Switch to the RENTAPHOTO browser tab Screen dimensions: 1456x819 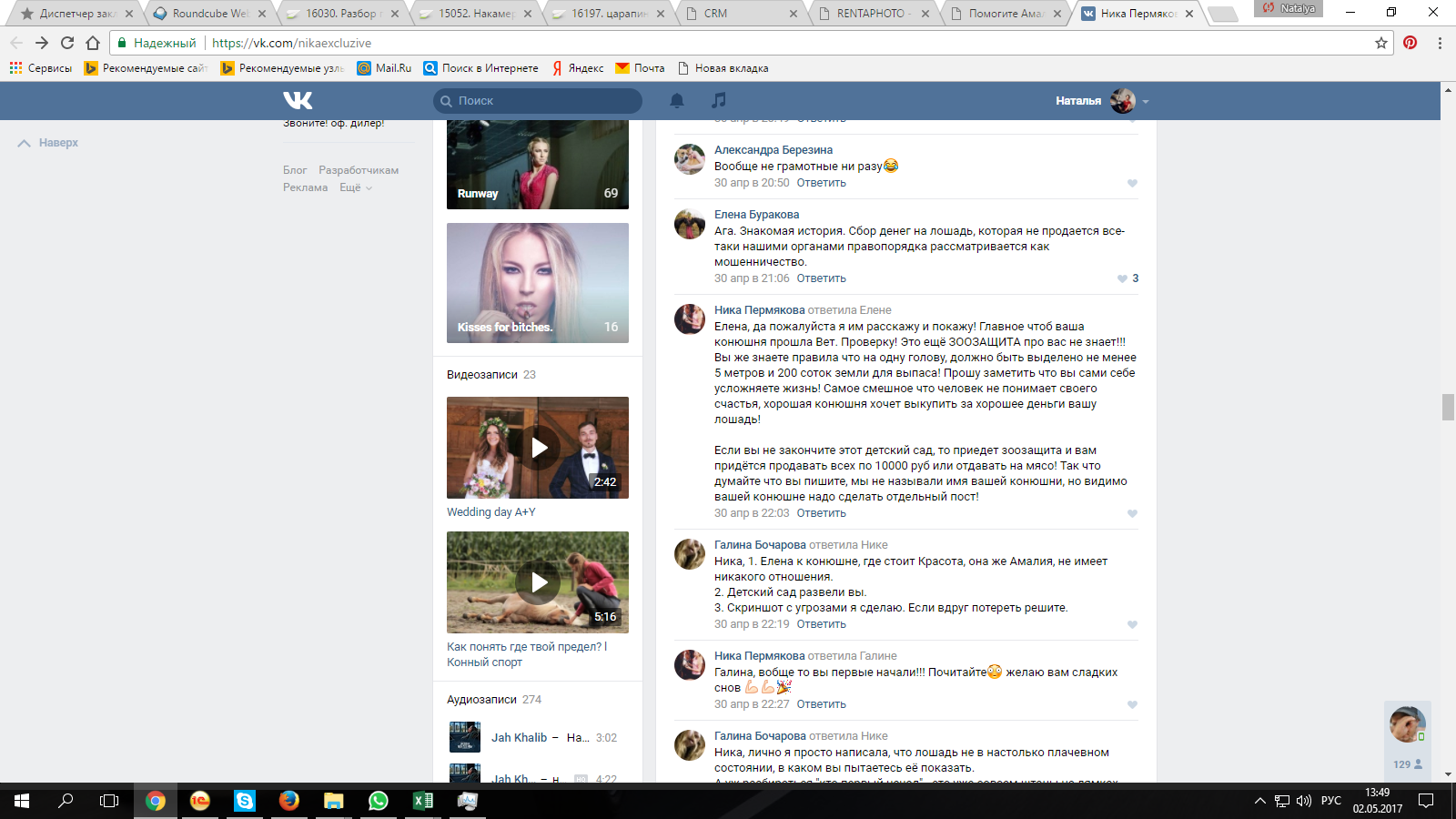[x=870, y=14]
